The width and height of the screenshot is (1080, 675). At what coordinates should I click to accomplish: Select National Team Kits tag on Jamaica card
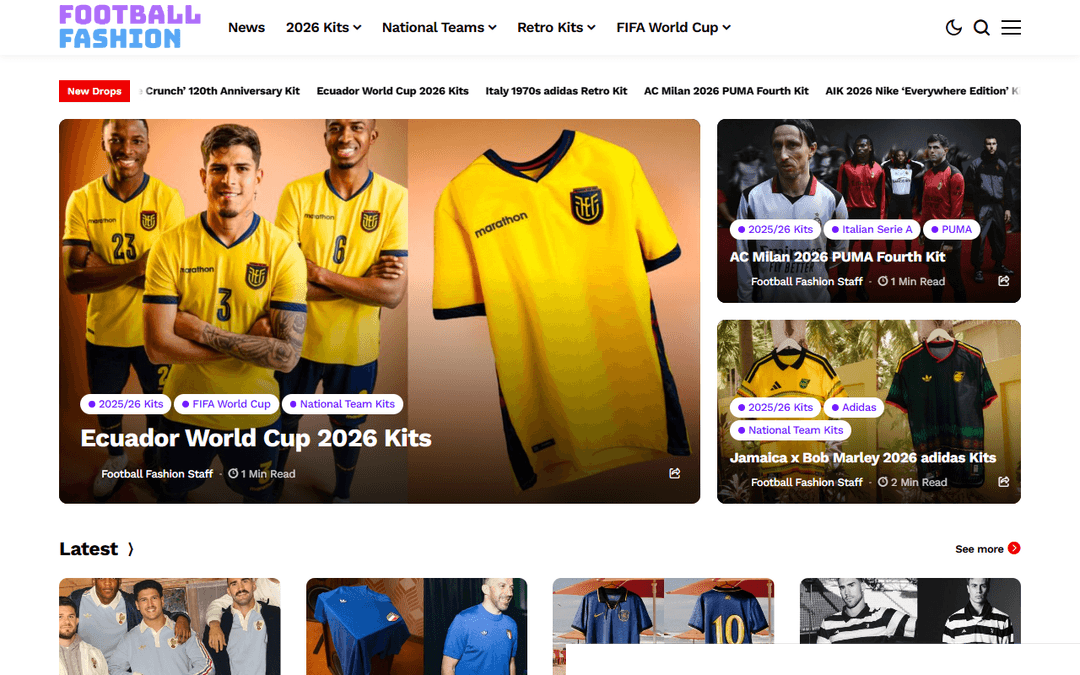tap(791, 430)
